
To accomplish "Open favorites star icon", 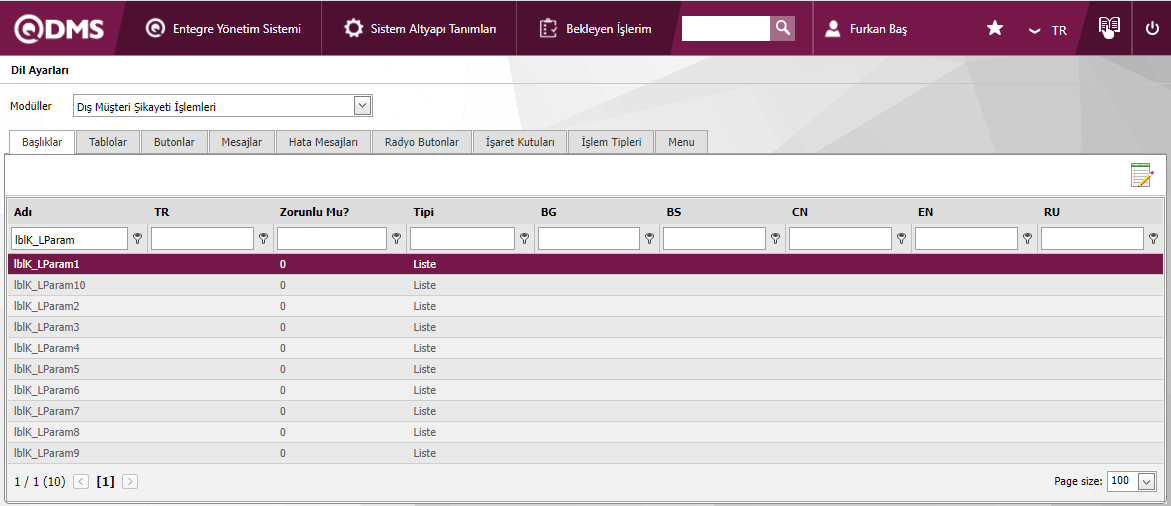I will 994,29.
